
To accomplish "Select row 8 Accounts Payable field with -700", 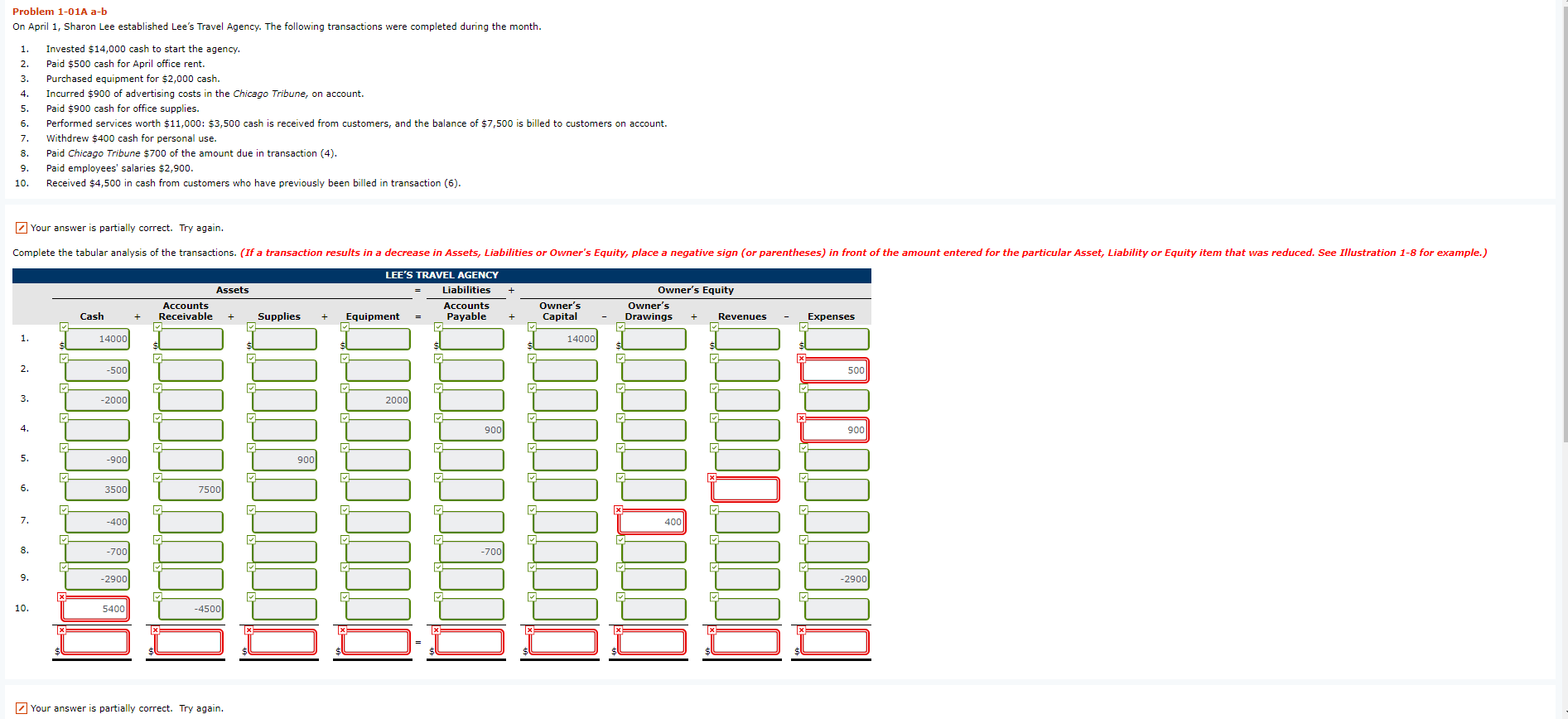I will pyautogui.click(x=472, y=552).
